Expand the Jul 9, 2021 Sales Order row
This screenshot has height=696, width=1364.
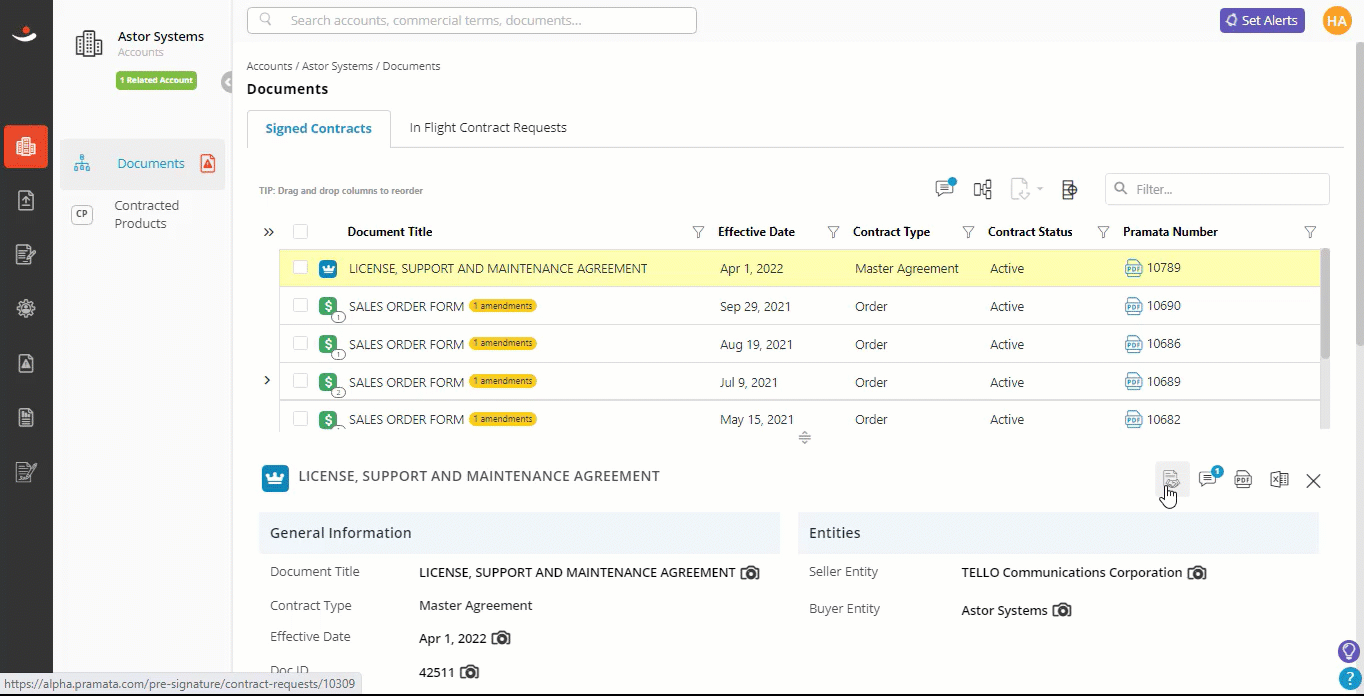click(267, 381)
